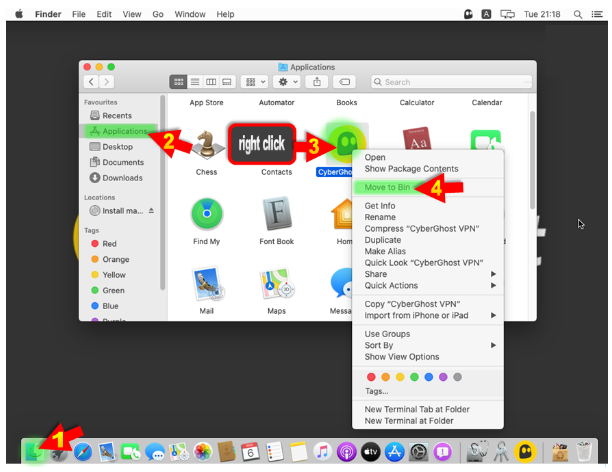
Task: Switch to list view in Finder toolbar
Action: pyautogui.click(x=195, y=82)
